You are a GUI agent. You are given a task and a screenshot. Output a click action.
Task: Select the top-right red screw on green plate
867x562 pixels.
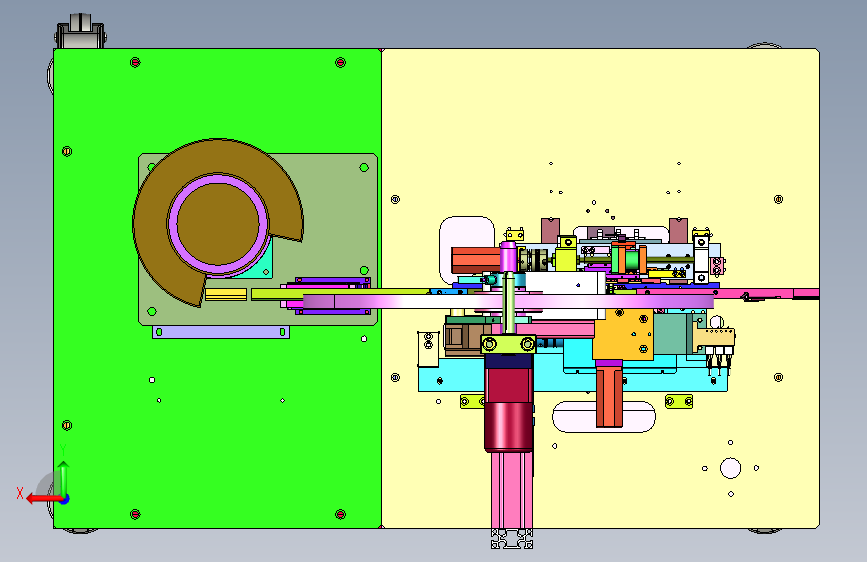pyautogui.click(x=341, y=63)
